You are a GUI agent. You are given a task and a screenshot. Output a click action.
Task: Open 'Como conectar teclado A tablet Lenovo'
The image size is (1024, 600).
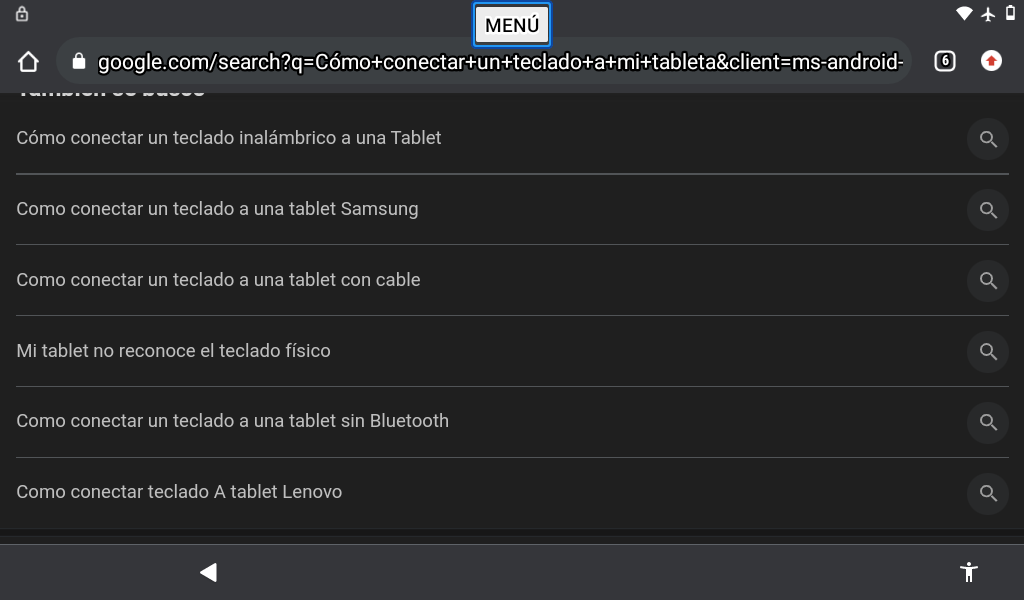pos(179,492)
